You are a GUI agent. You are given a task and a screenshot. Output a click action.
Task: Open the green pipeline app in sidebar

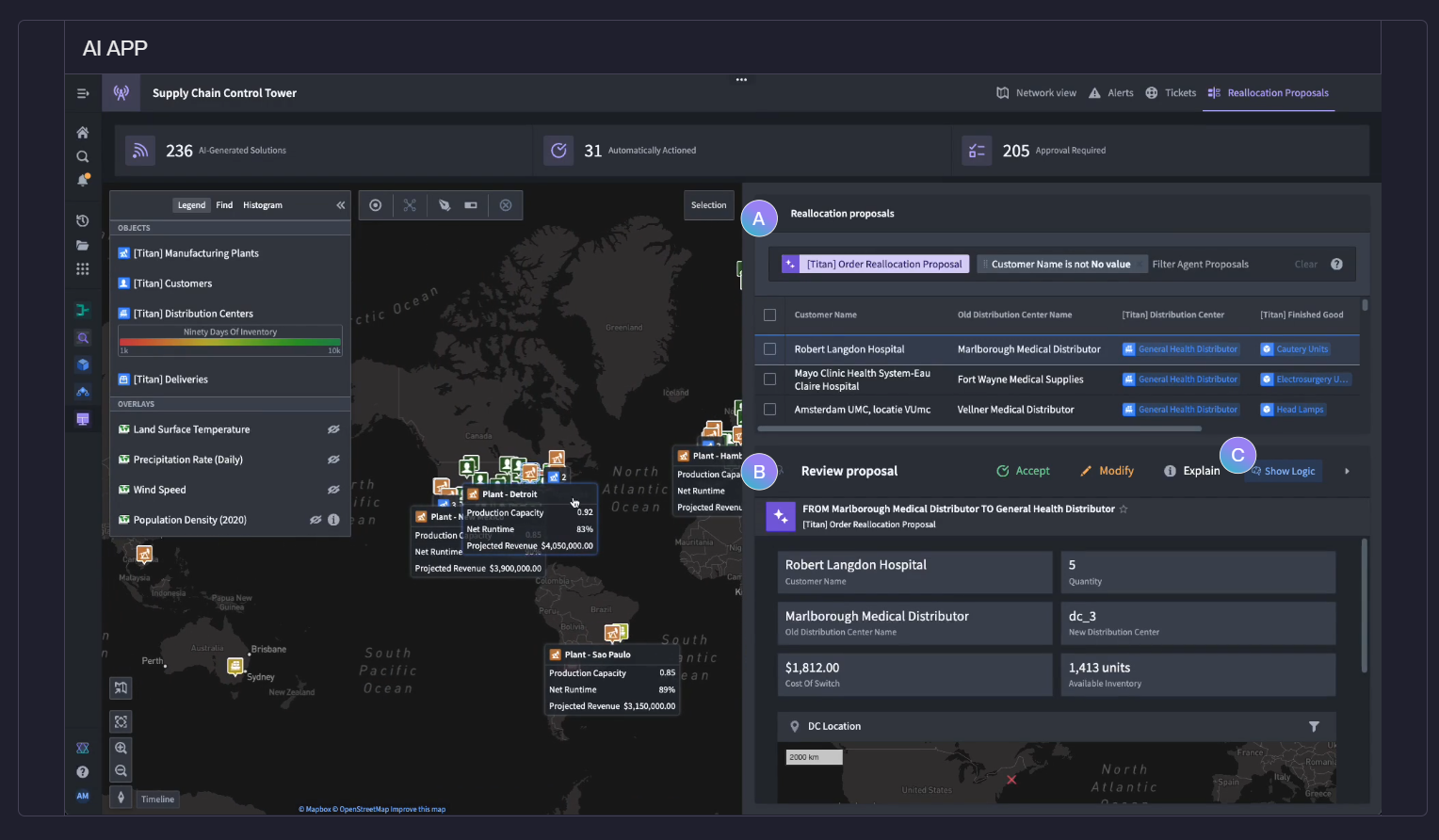(x=83, y=310)
